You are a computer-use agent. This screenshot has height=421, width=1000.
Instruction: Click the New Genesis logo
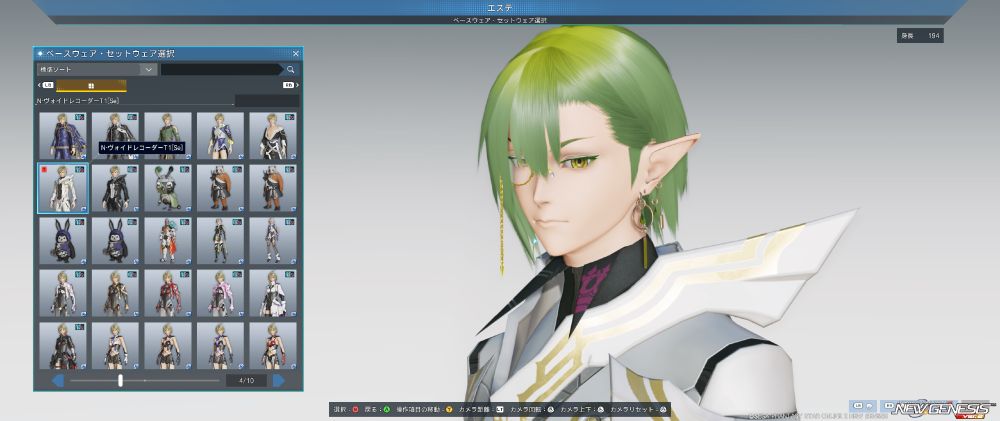click(943, 410)
